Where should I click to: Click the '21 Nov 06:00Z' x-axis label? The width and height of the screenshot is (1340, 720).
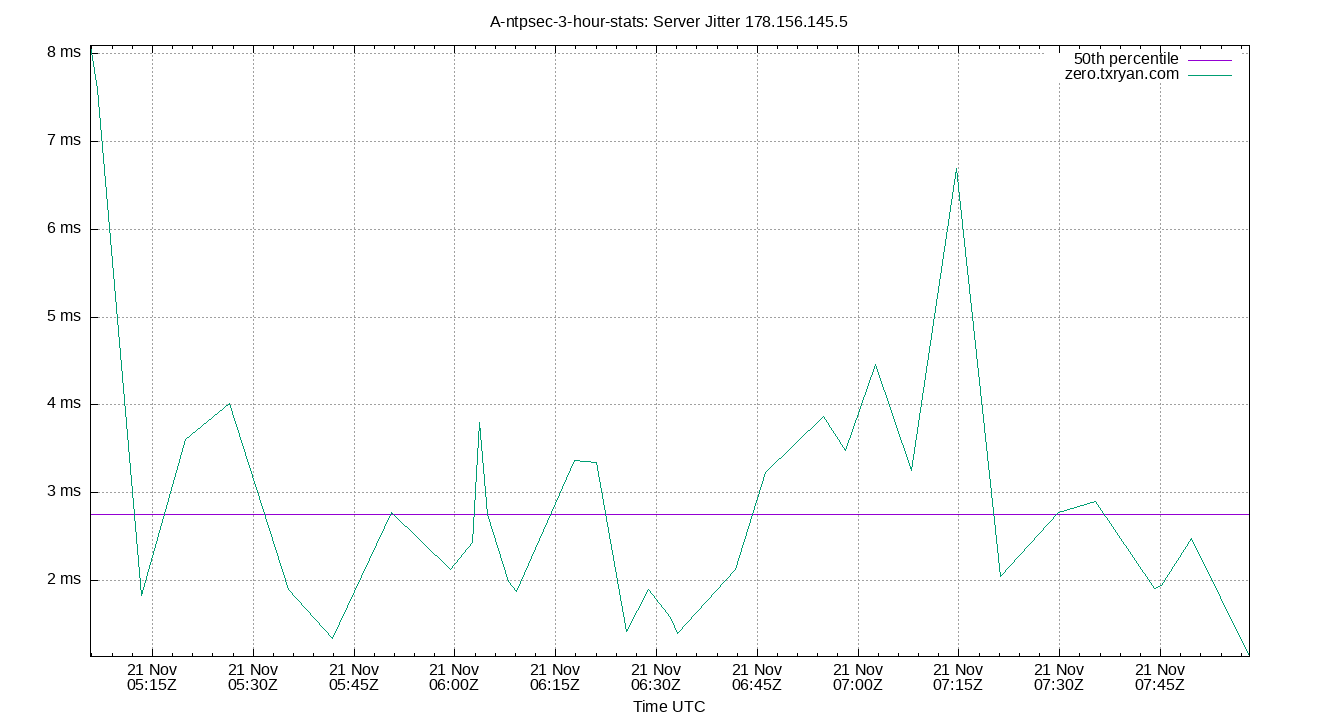[454, 677]
